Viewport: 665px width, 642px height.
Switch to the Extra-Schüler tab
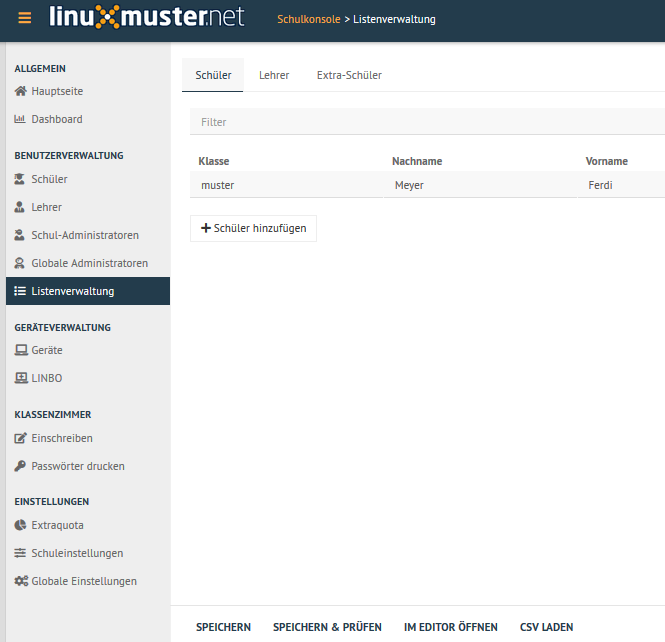click(x=349, y=75)
